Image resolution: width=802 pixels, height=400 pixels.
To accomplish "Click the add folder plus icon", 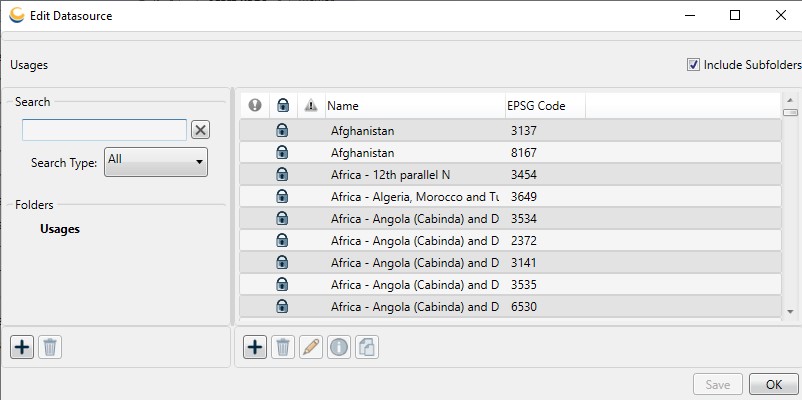I will coord(22,347).
